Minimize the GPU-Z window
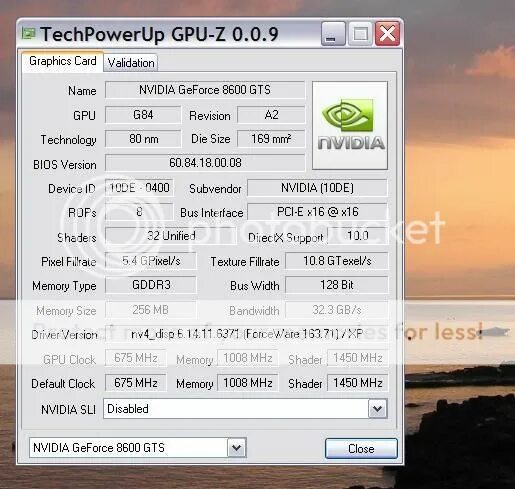The image size is (515, 489). [333, 34]
